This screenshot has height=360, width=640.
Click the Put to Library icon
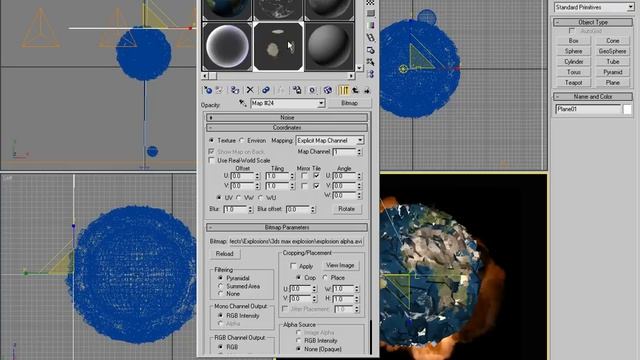[297, 90]
